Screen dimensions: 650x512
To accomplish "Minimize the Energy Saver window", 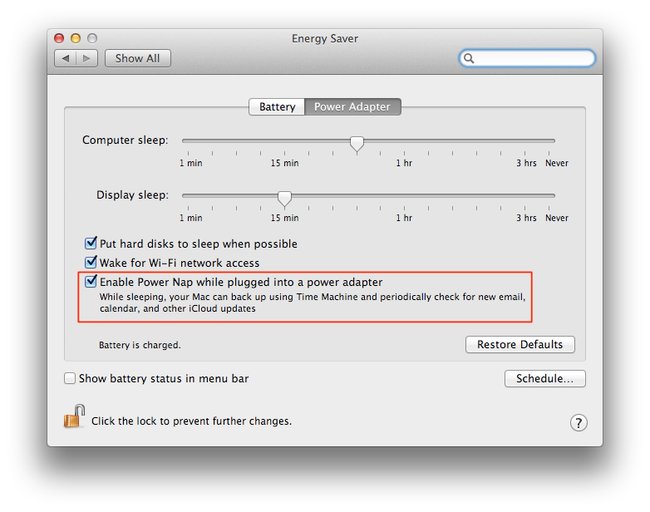I will click(75, 38).
